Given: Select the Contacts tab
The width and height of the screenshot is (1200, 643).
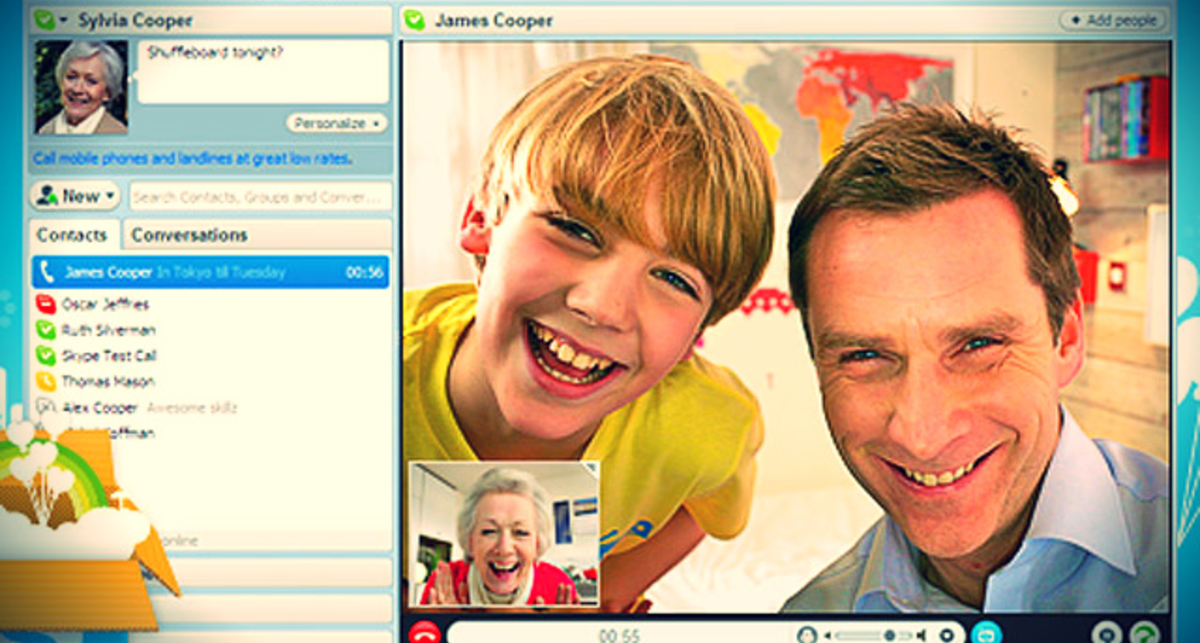Looking at the screenshot, I should tap(72, 236).
